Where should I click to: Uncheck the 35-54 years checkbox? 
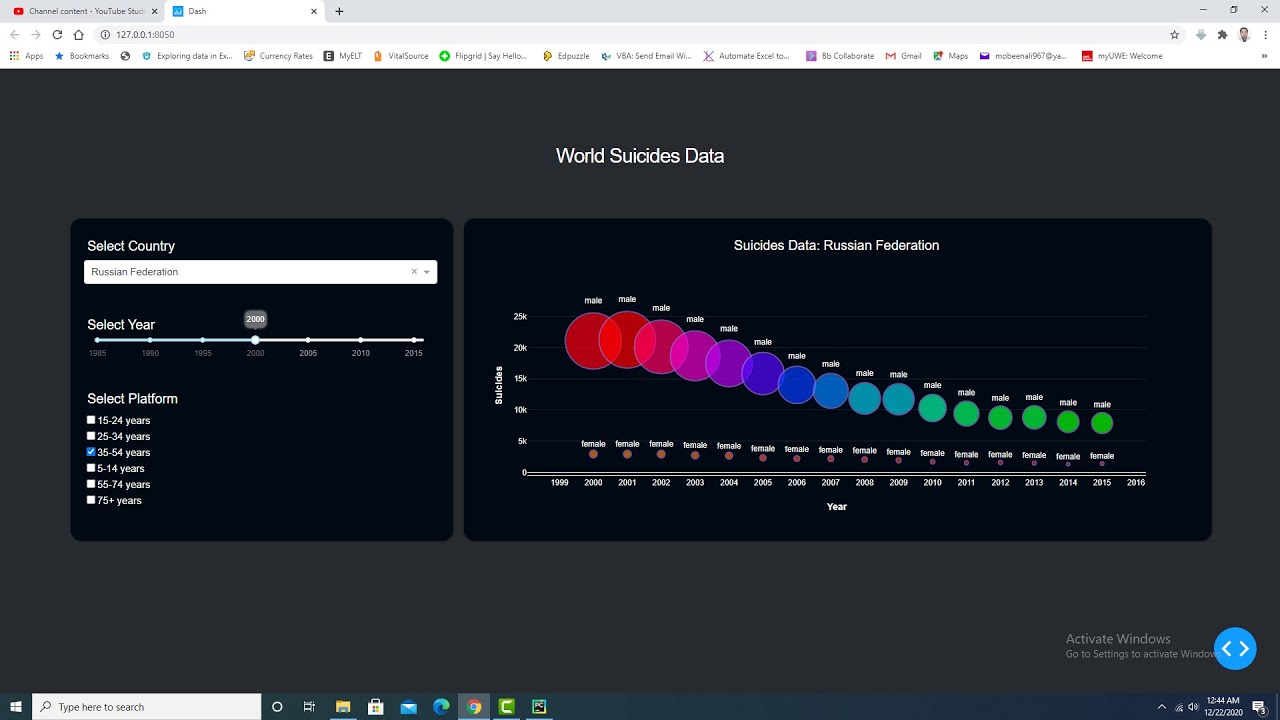pyautogui.click(x=91, y=451)
